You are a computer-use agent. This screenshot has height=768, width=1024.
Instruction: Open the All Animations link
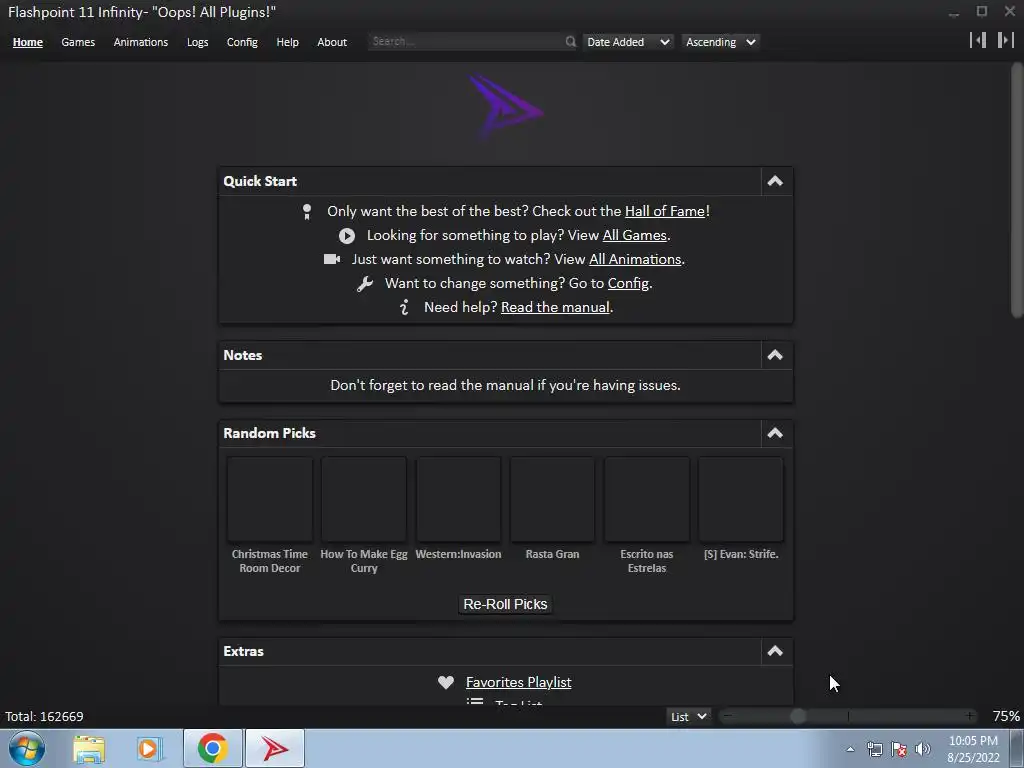[635, 259]
